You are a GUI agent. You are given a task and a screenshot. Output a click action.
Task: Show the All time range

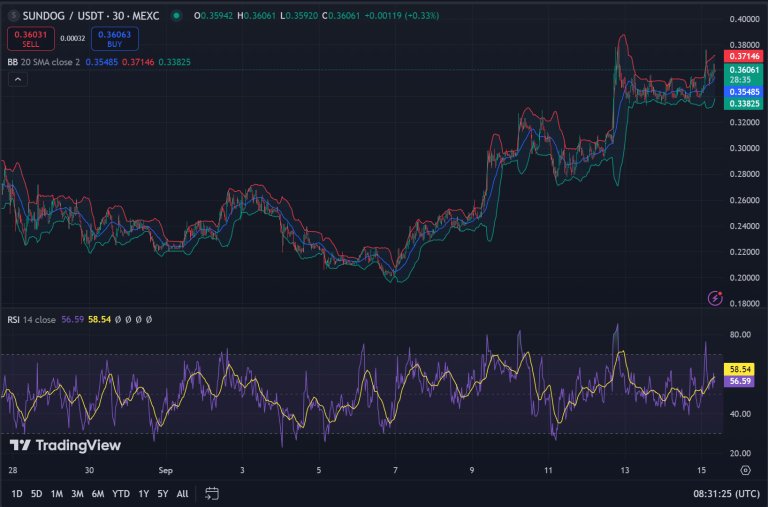[182, 493]
